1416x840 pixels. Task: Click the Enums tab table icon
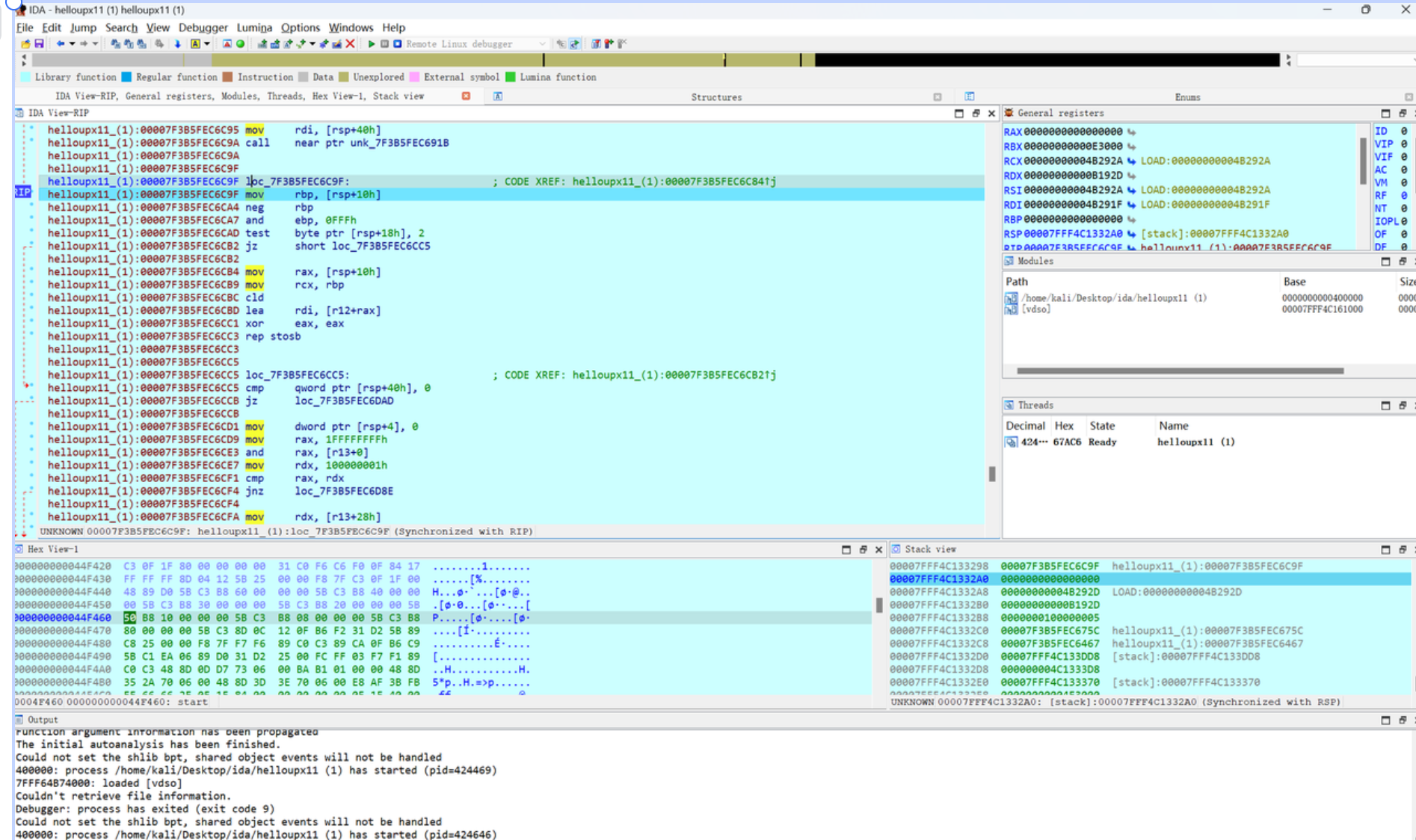click(969, 96)
